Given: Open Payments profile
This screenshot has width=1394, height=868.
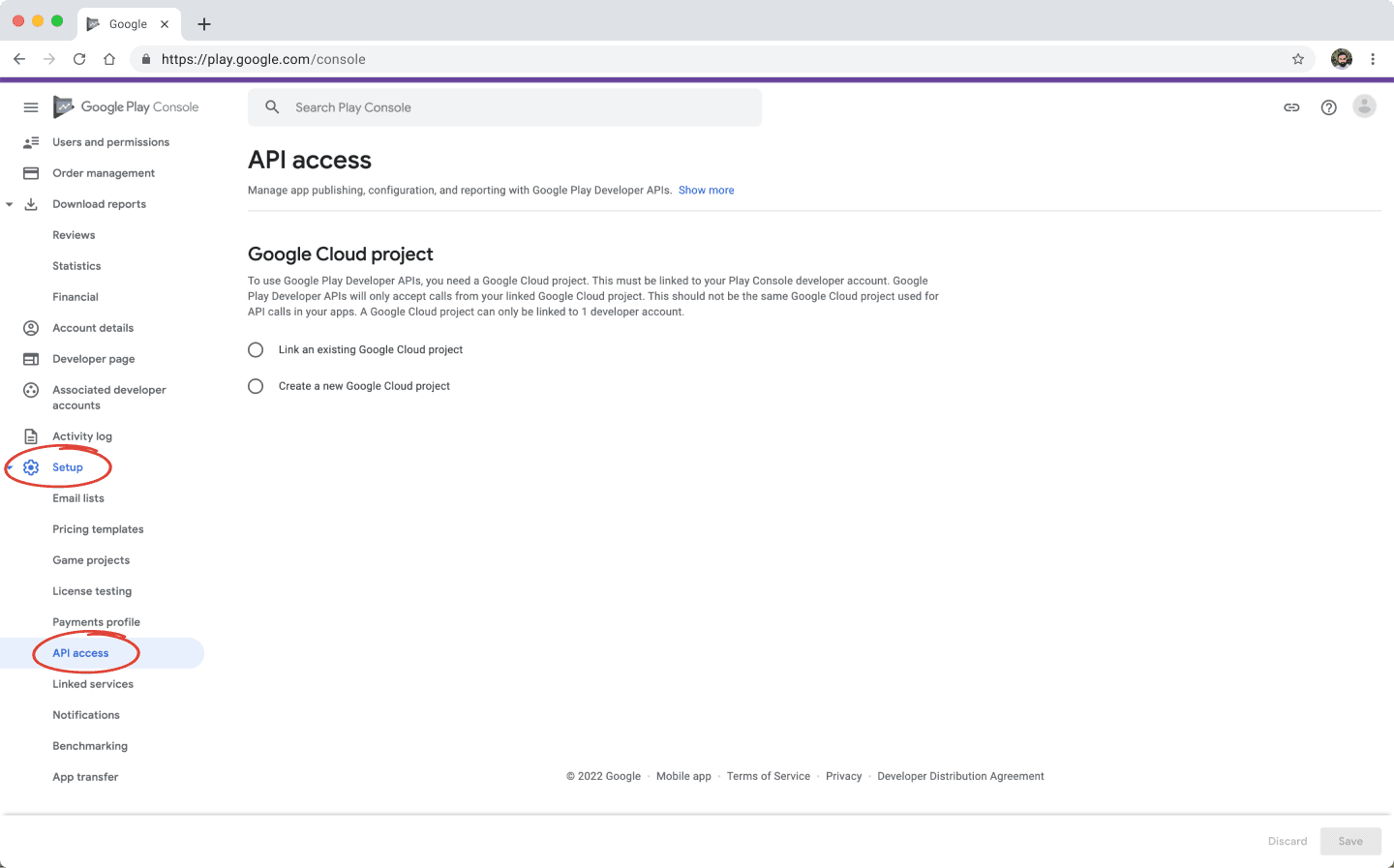Looking at the screenshot, I should tap(96, 622).
